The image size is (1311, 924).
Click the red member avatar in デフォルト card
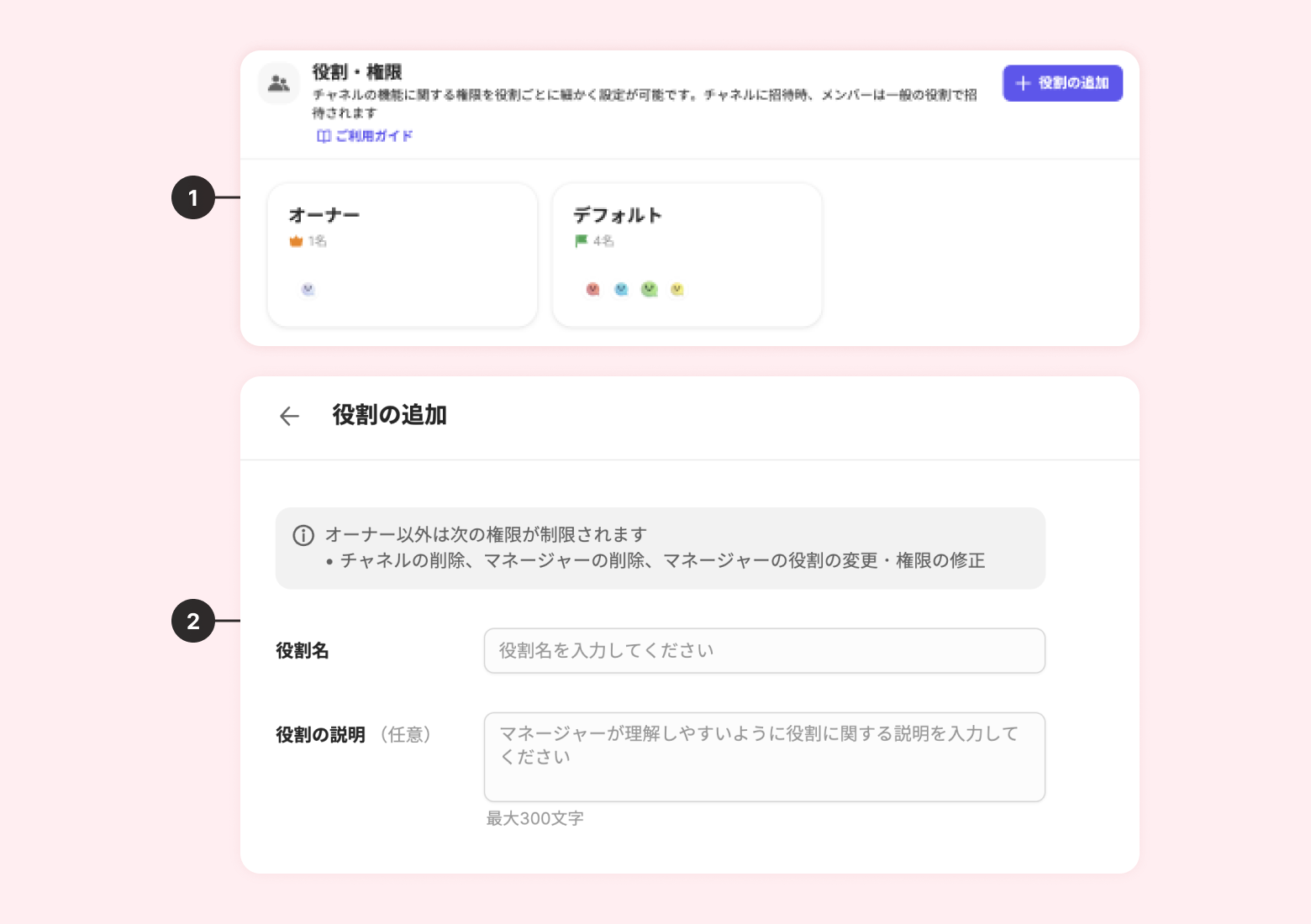592,290
